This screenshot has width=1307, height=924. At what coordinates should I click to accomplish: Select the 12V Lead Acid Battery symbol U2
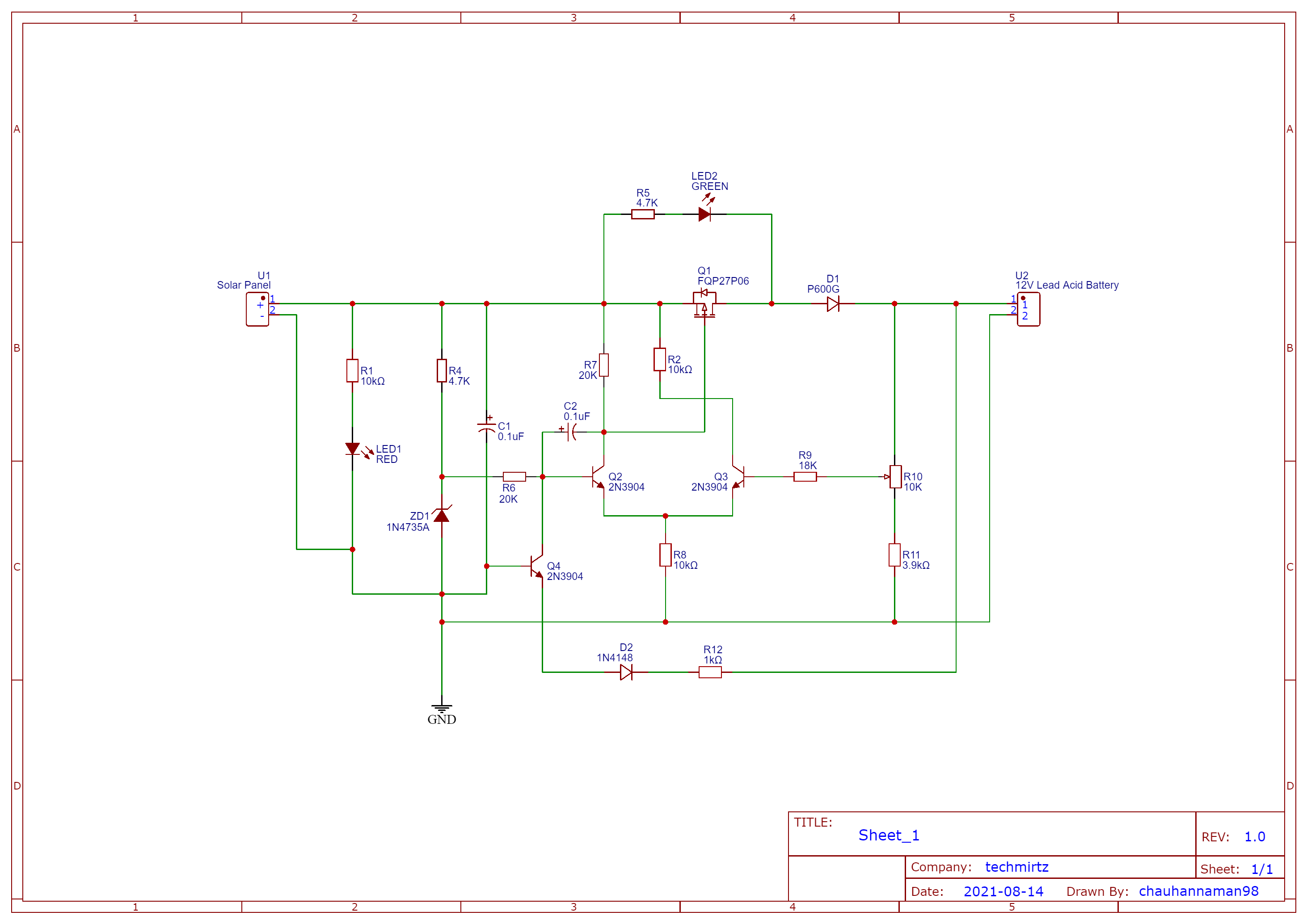pyautogui.click(x=1028, y=308)
